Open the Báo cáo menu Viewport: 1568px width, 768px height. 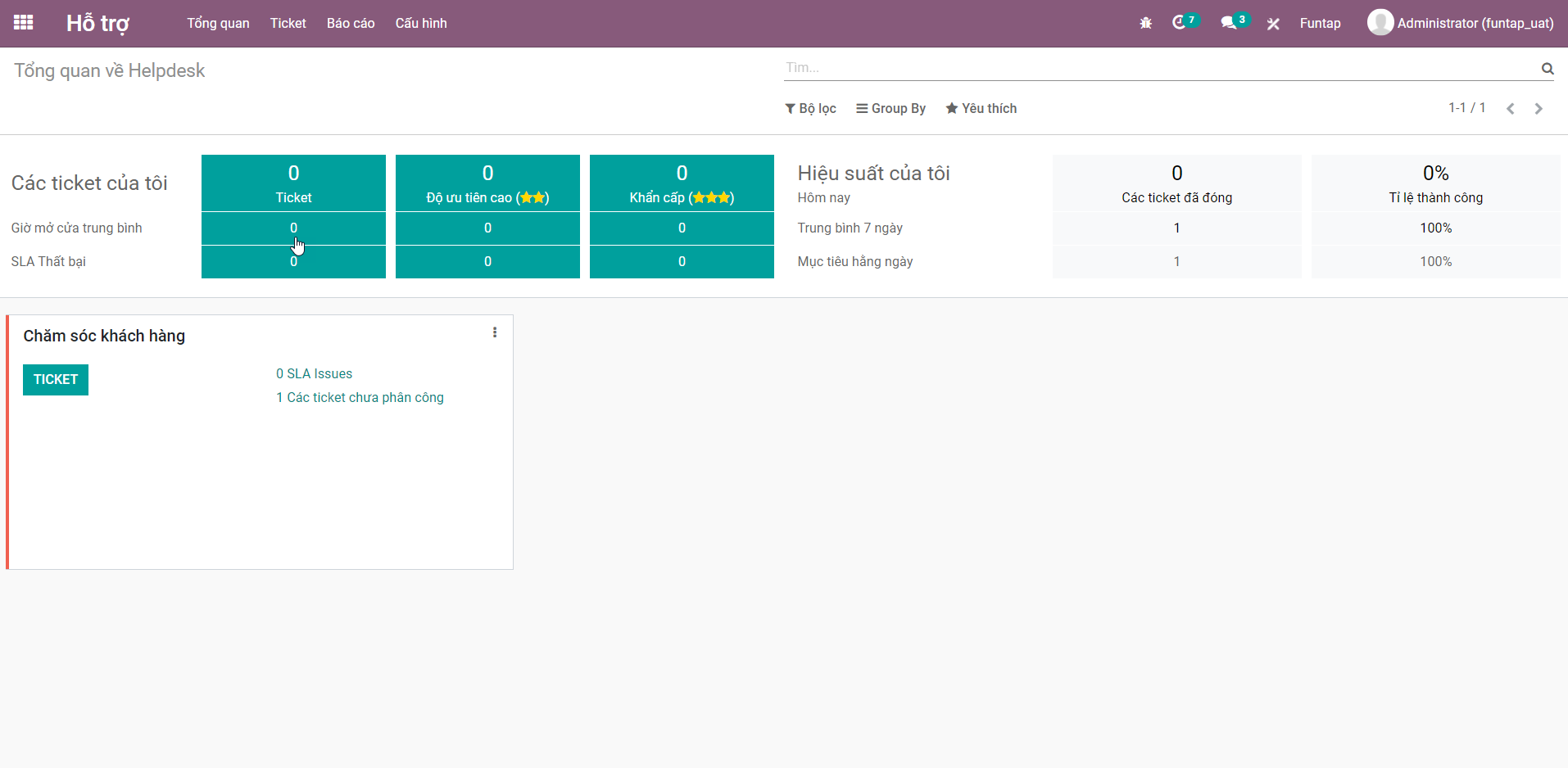click(351, 23)
